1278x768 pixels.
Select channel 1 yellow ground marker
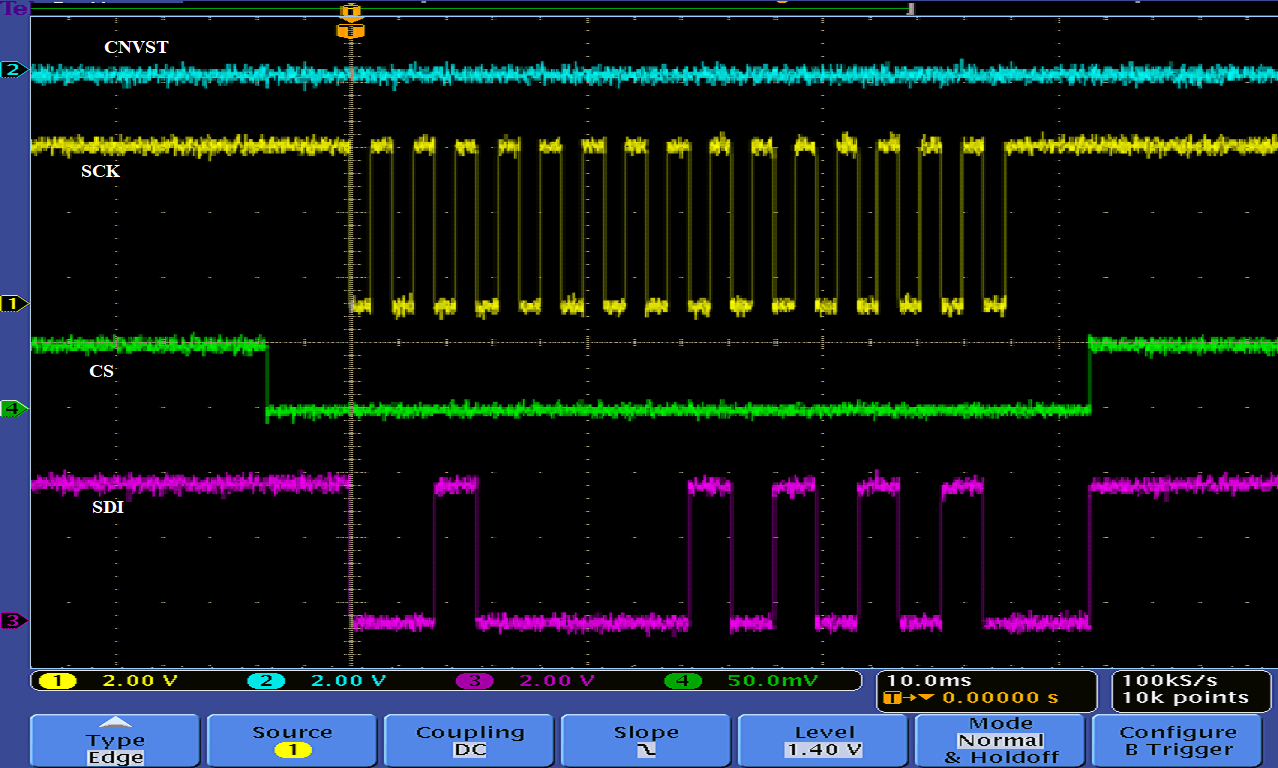click(x=14, y=303)
